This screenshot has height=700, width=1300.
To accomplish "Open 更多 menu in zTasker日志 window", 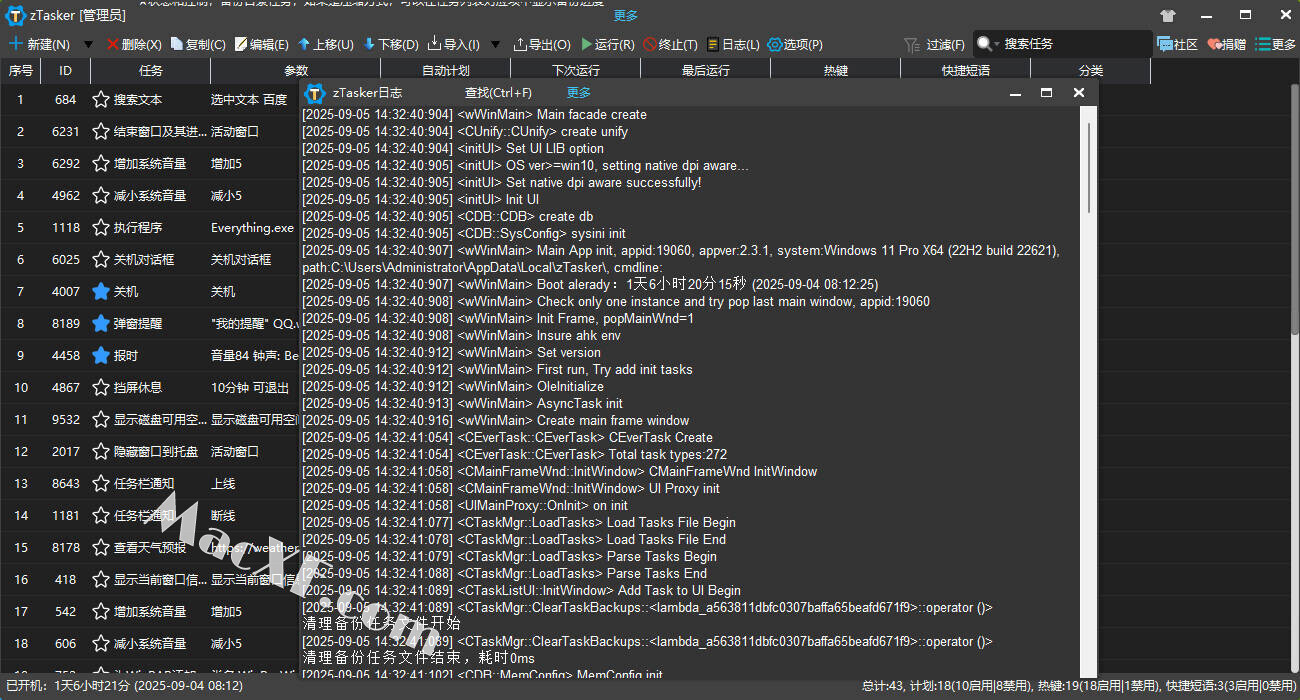I will (x=579, y=93).
